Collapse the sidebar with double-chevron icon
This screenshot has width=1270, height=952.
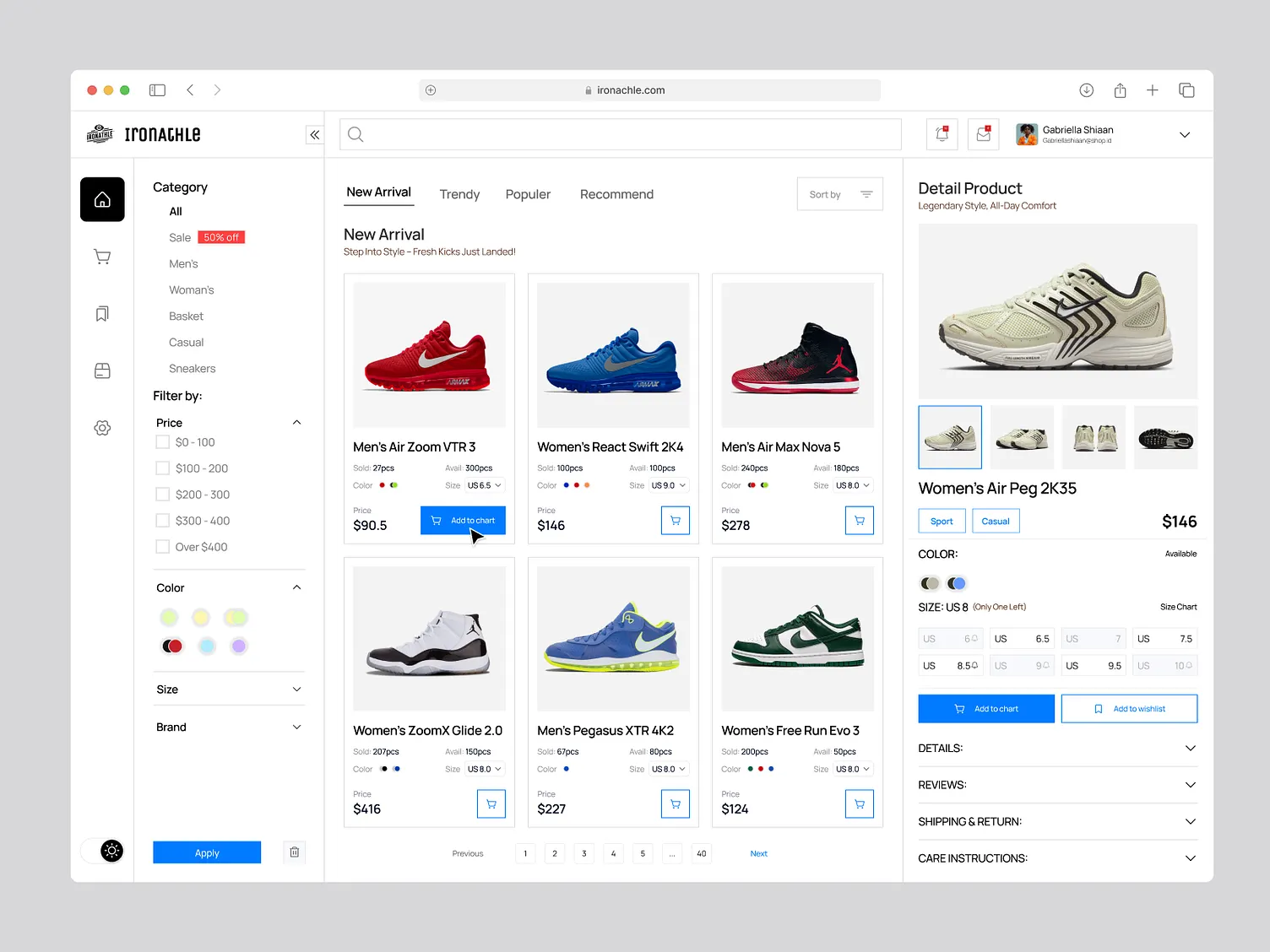[314, 134]
